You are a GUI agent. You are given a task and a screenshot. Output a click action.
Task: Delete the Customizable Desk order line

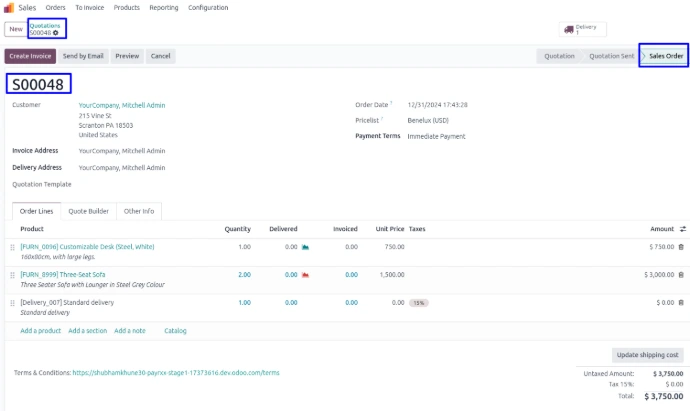tap(681, 246)
